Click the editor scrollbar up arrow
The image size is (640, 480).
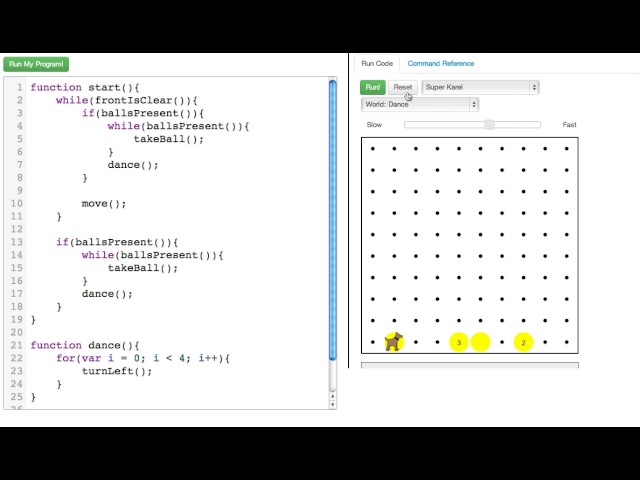pyautogui.click(x=332, y=396)
